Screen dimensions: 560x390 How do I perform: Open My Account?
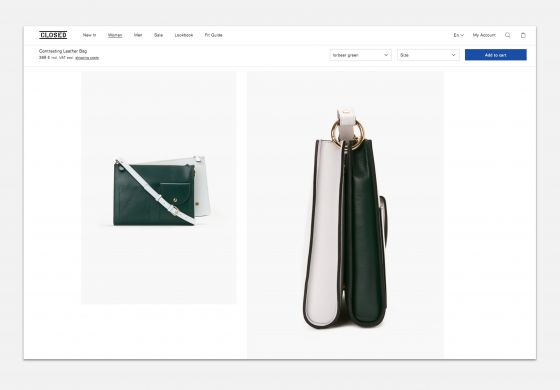click(484, 35)
